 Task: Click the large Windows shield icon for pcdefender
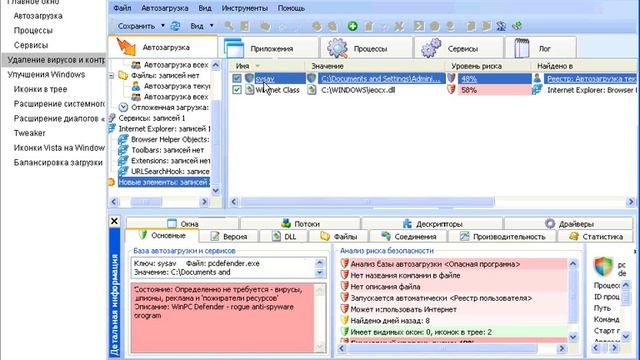click(x=603, y=267)
